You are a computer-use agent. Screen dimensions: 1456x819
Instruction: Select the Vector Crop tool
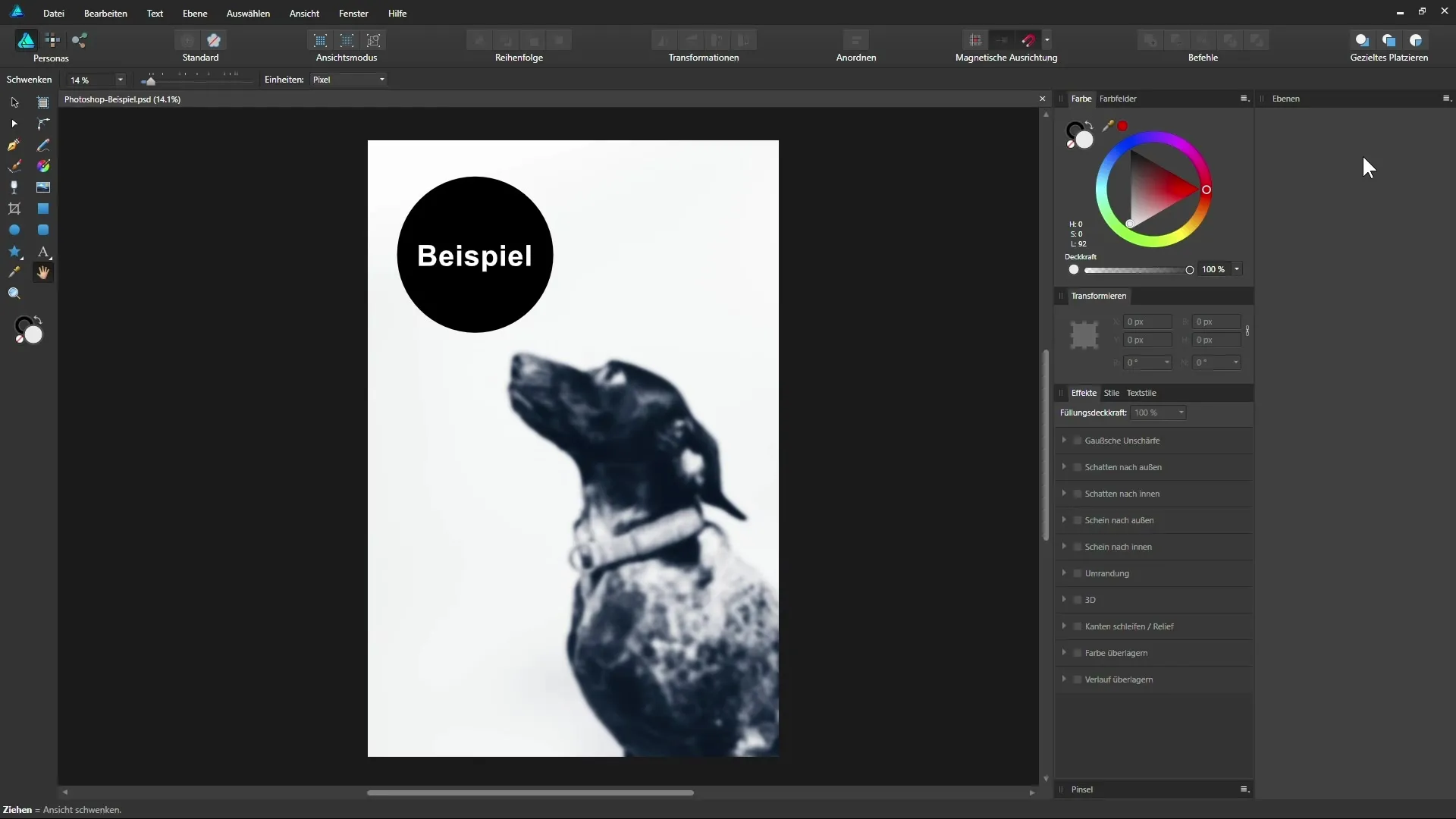(14, 209)
